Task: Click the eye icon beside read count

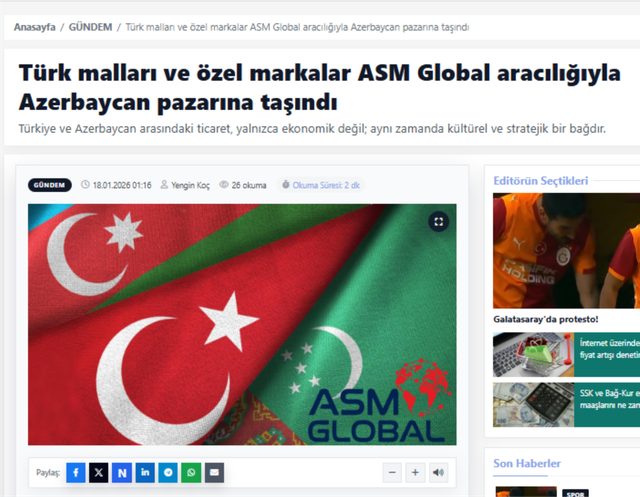Action: click(224, 184)
